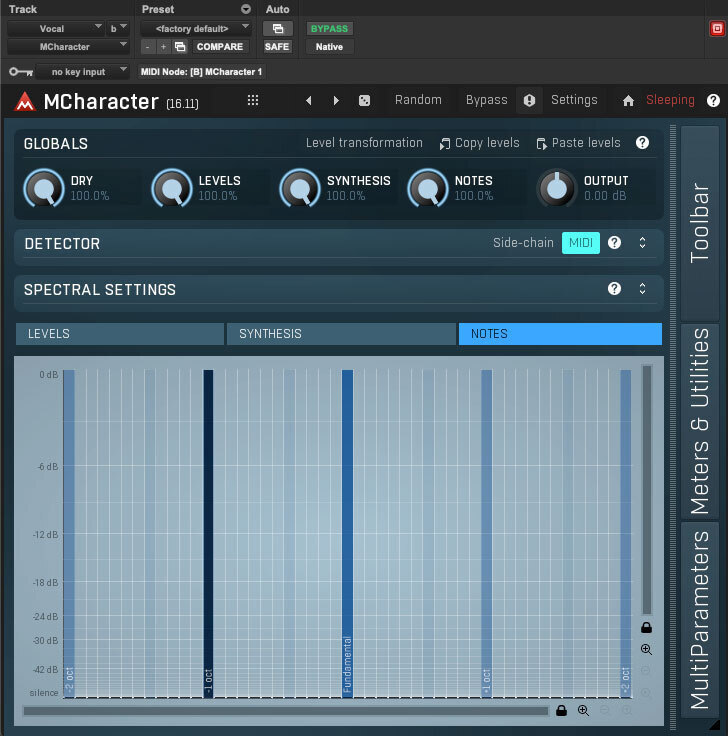Go to next preset with right arrow

[336, 100]
